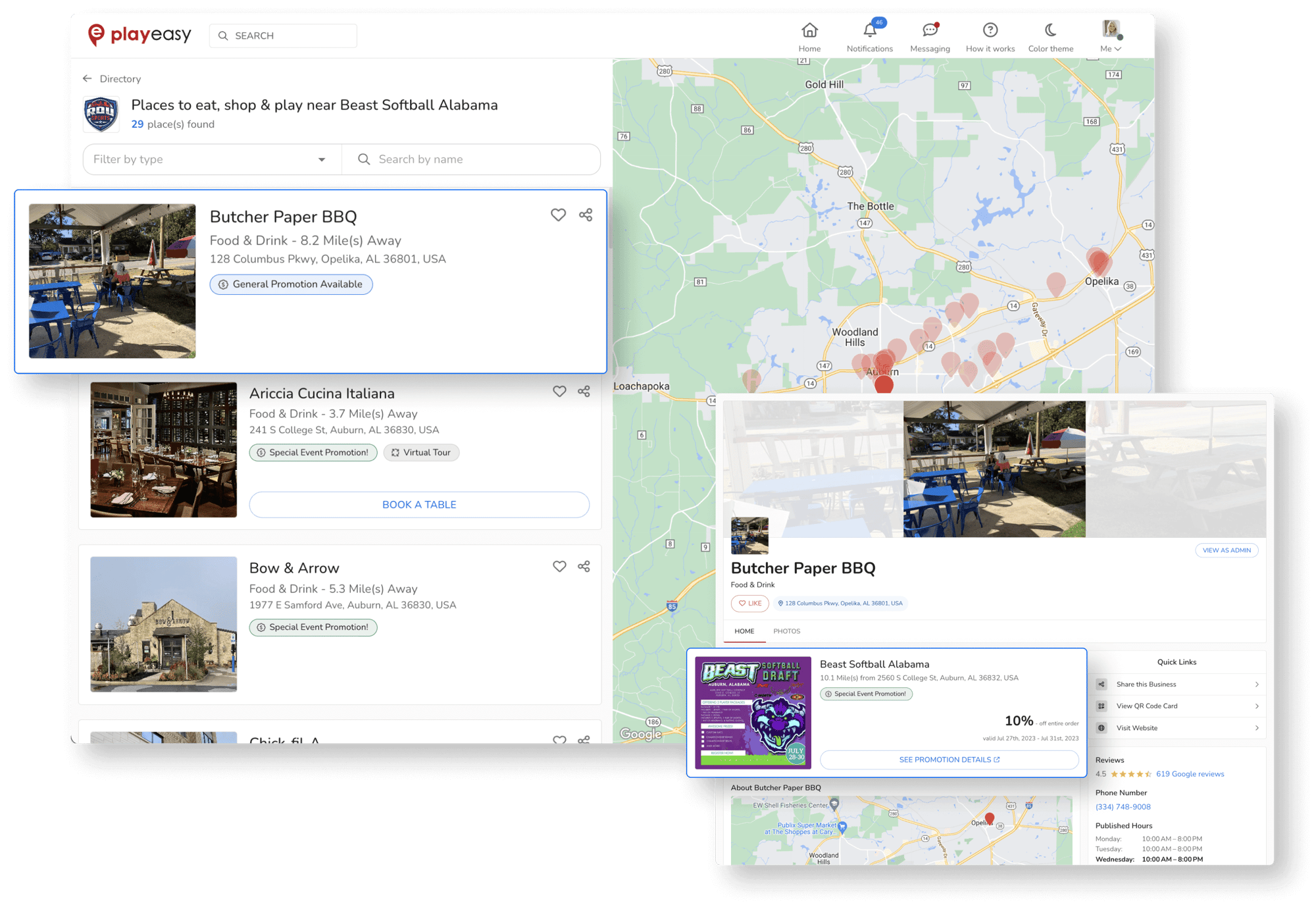Expand Visit Website quick link
The height and width of the screenshot is (907, 1316).
pyautogui.click(x=1177, y=728)
